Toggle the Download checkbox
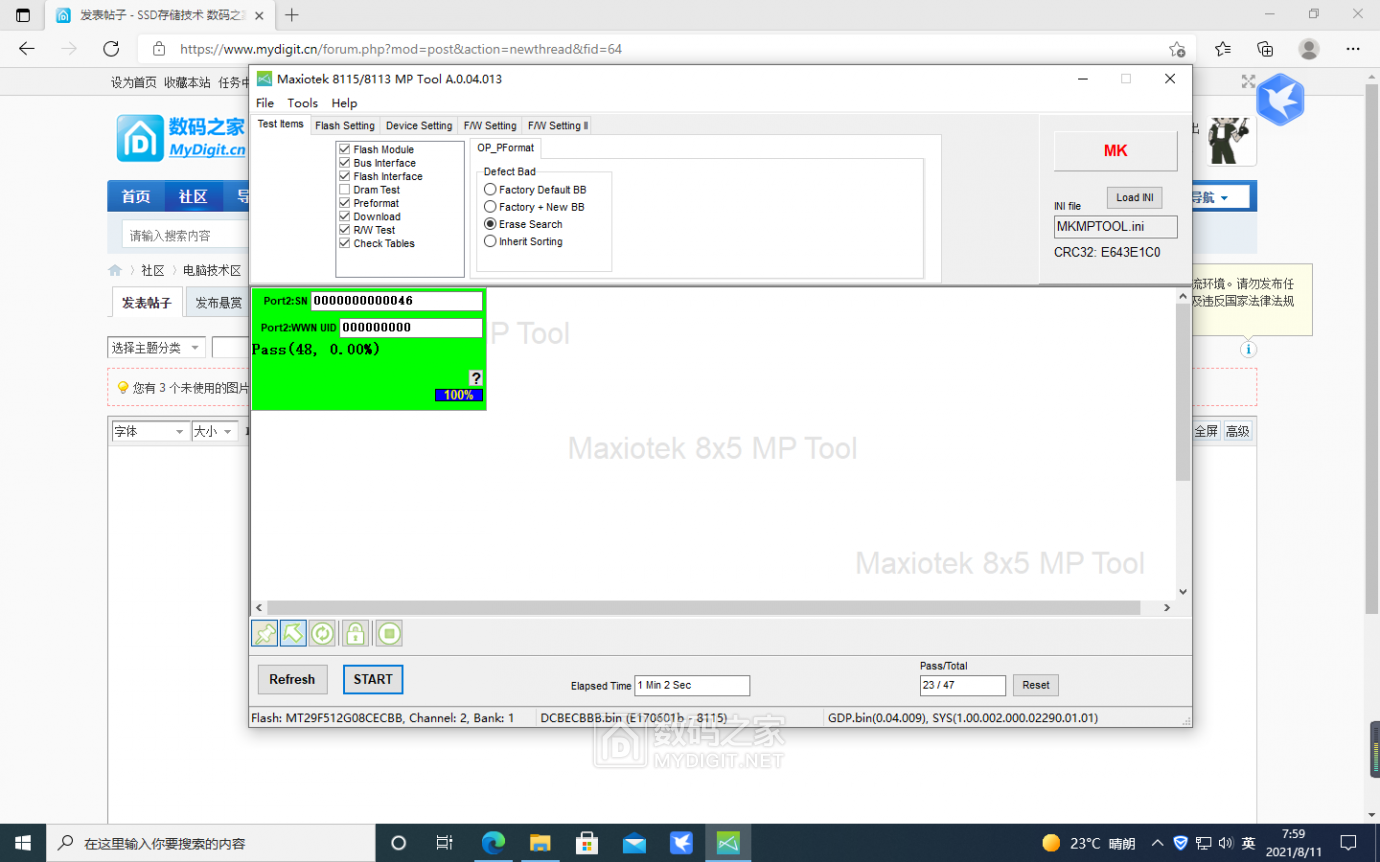This screenshot has width=1380, height=862. (344, 217)
